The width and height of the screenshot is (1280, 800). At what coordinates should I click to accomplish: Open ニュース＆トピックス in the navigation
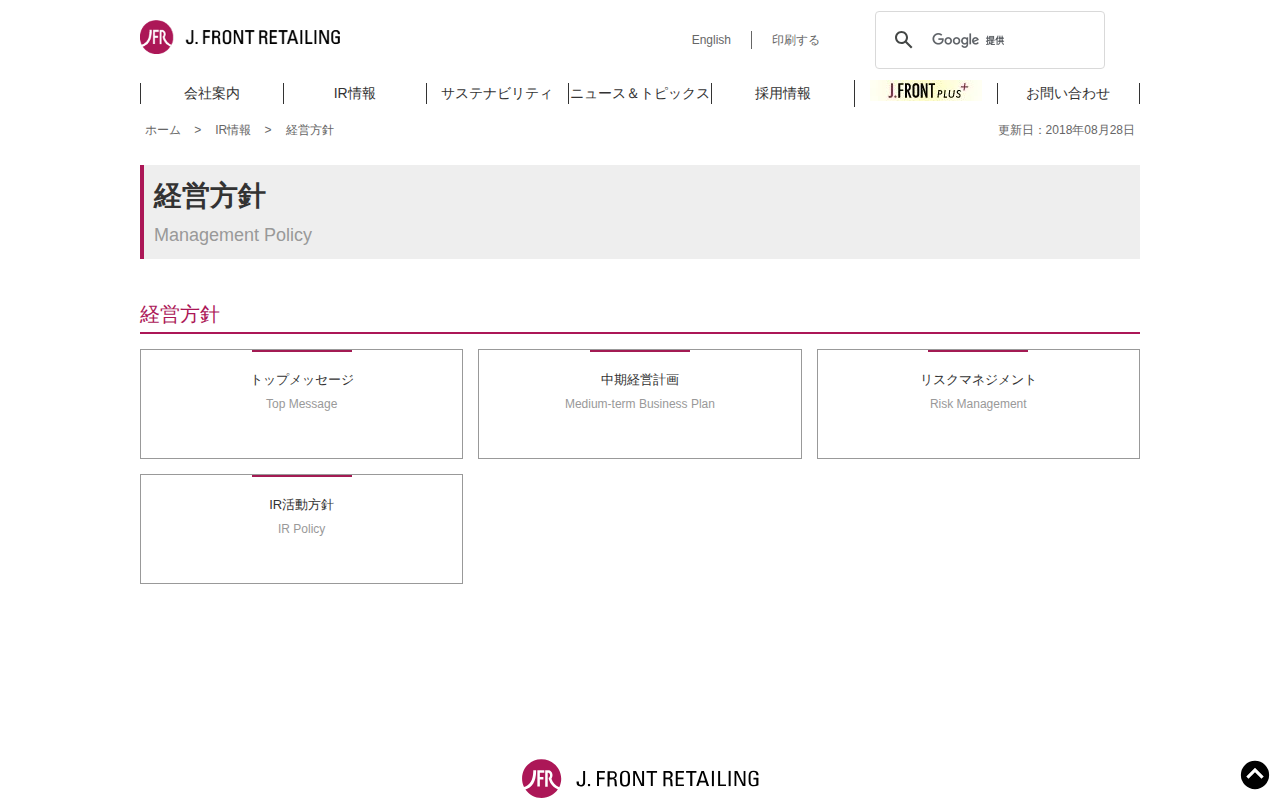click(640, 93)
